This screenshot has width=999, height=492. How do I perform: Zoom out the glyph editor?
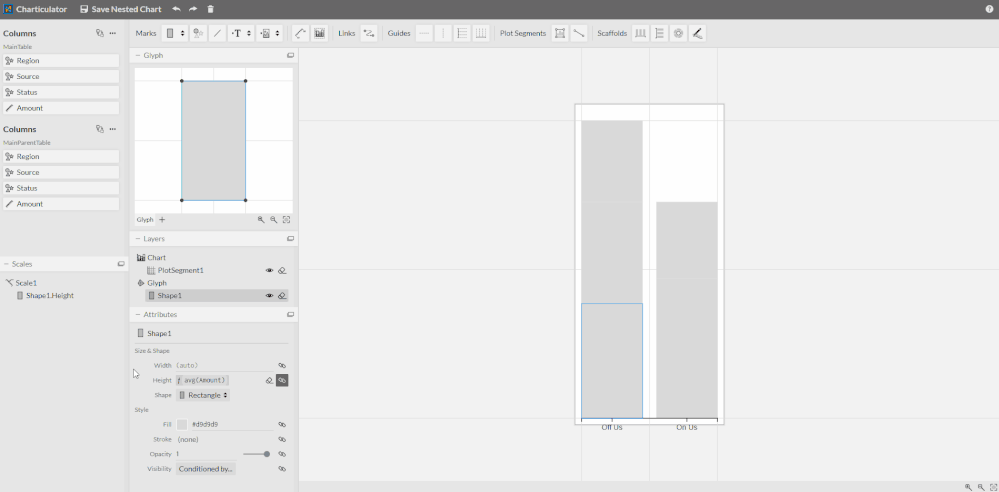(x=273, y=219)
